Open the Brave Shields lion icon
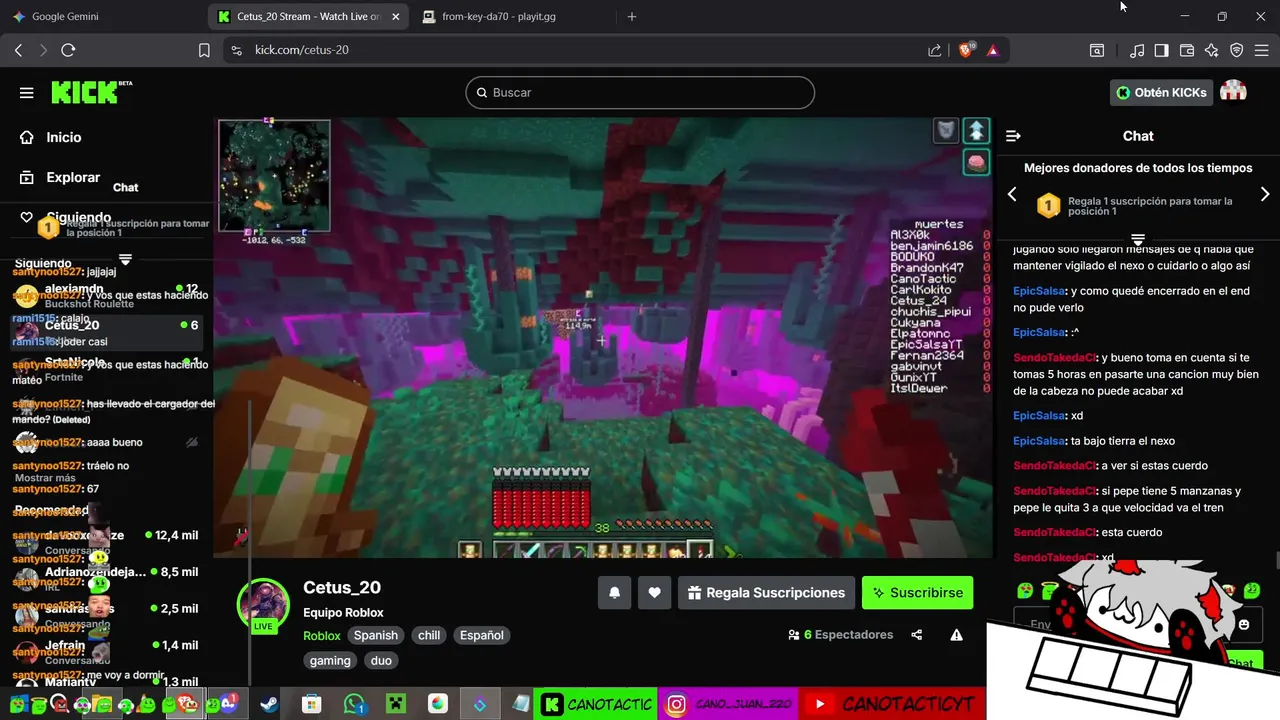The height and width of the screenshot is (720, 1280). tap(966, 50)
